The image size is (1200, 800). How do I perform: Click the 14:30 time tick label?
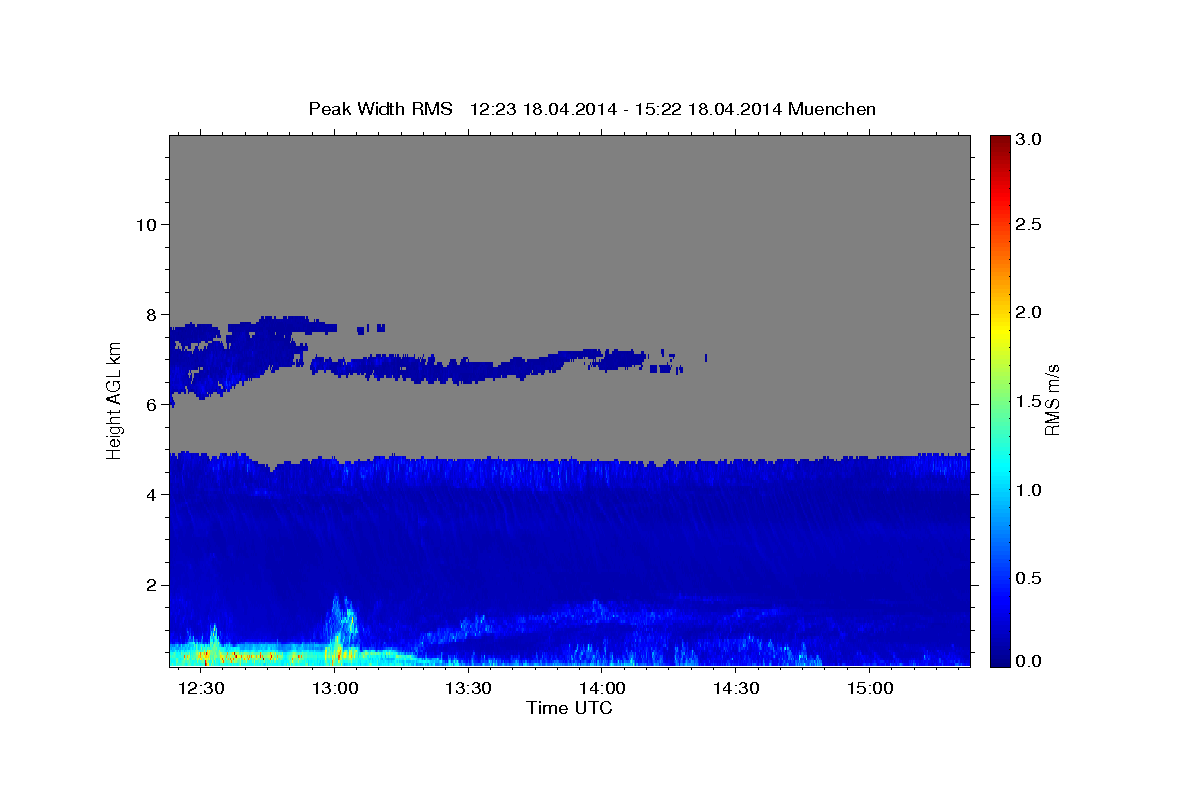(735, 689)
